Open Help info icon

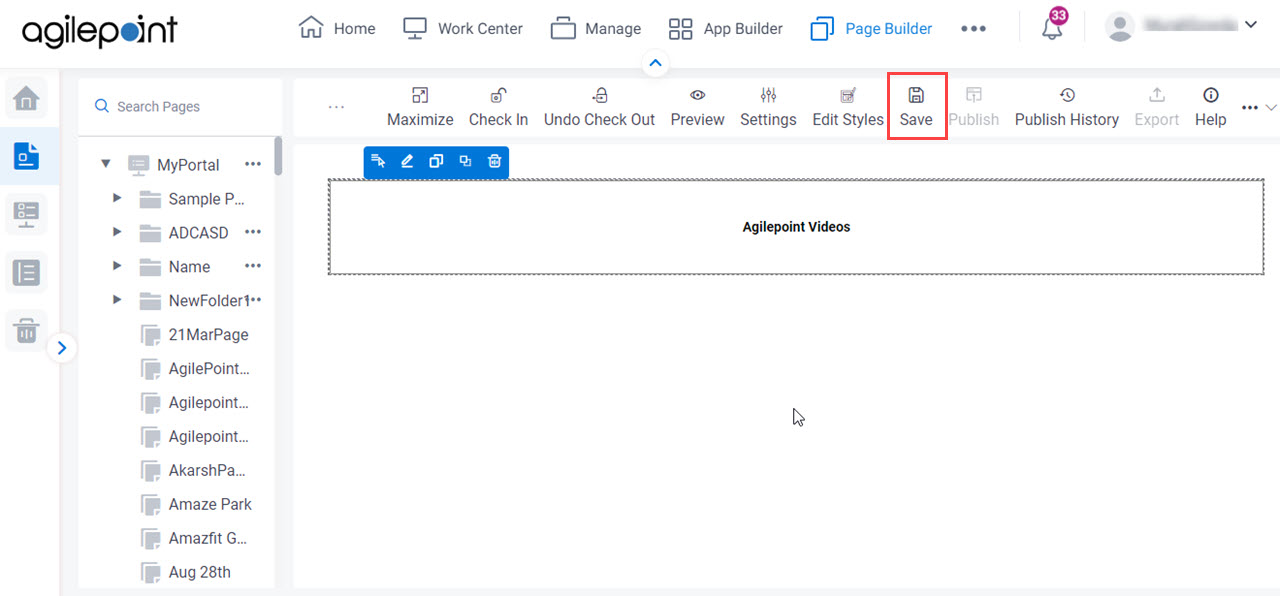(x=1211, y=95)
